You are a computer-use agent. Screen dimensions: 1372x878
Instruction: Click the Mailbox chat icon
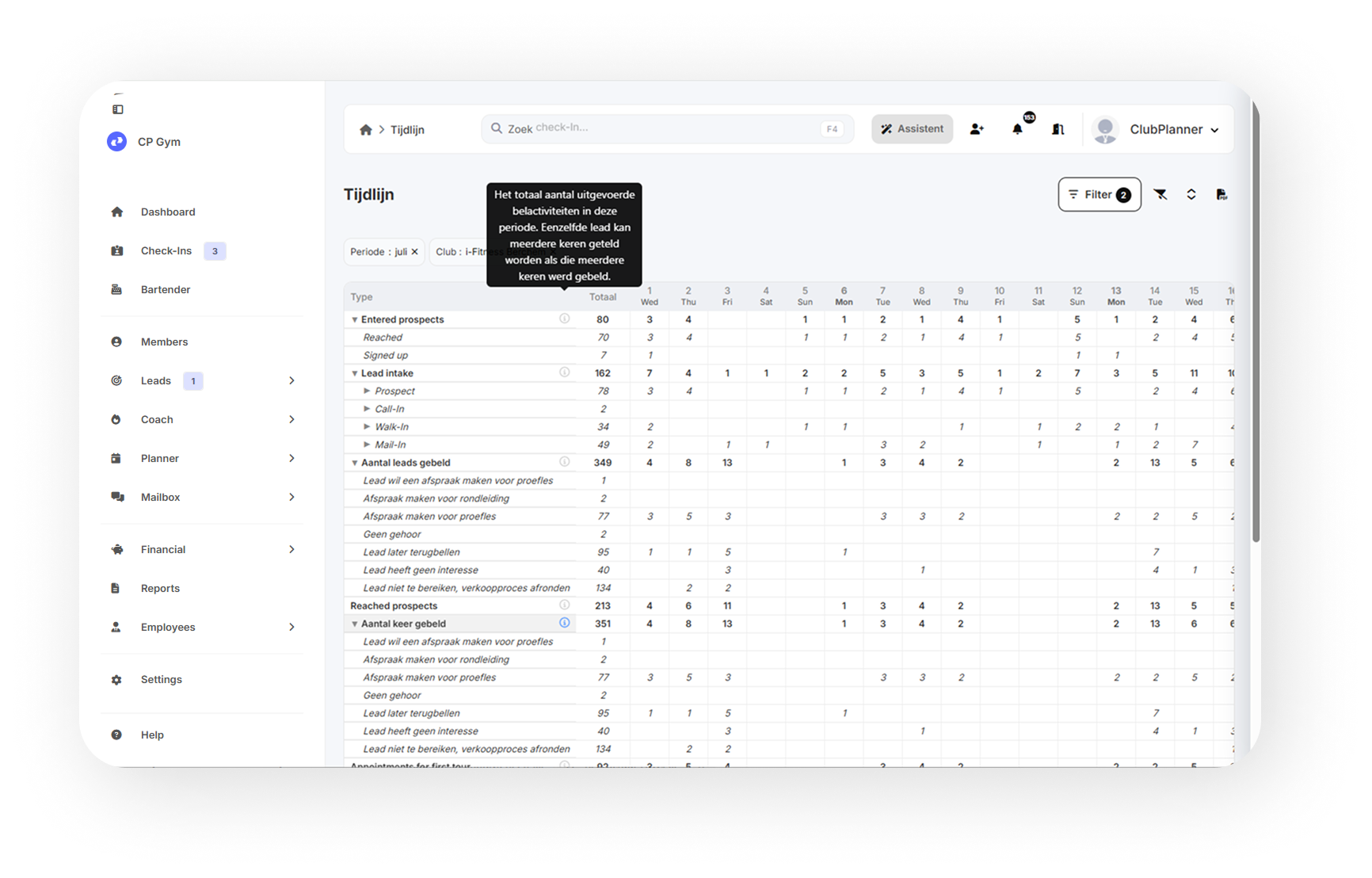(x=117, y=497)
